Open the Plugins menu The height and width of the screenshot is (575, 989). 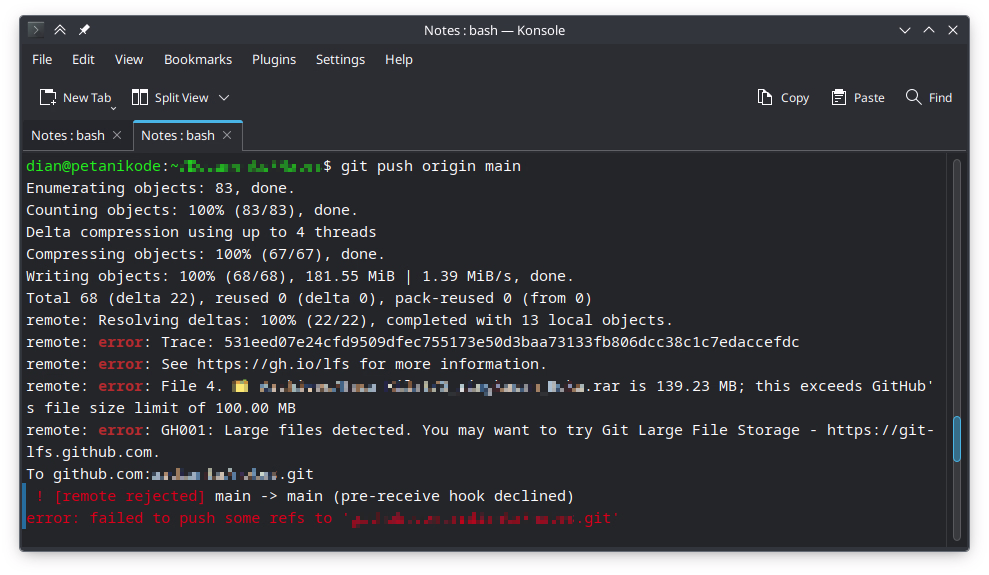(x=274, y=59)
